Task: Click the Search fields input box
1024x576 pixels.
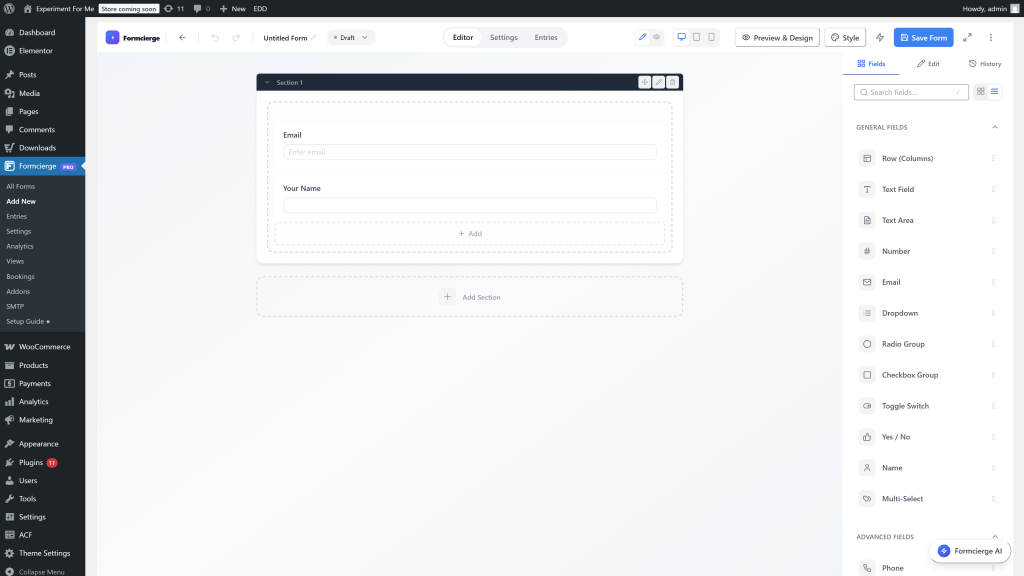Action: click(x=910, y=92)
